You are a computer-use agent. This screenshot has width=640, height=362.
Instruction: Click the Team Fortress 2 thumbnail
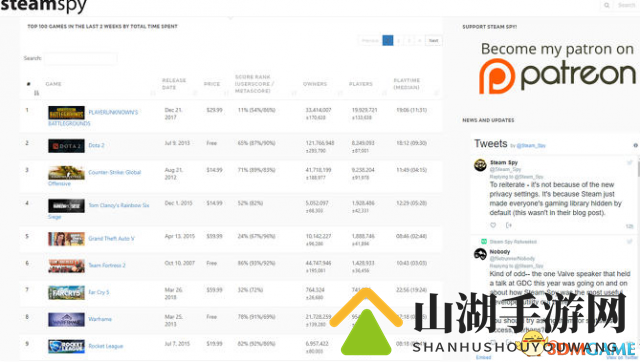(x=66, y=266)
